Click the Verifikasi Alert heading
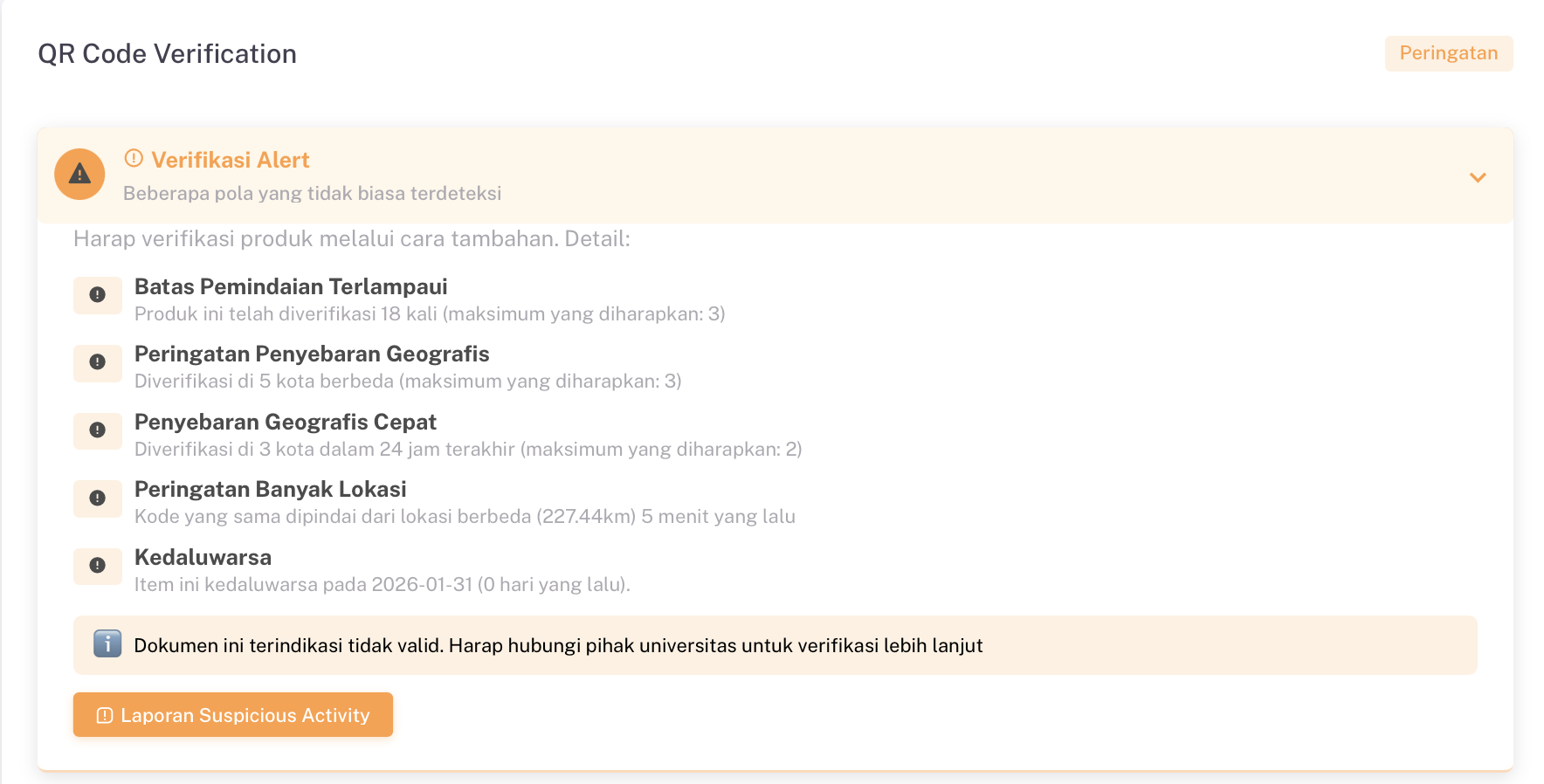1544x784 pixels. click(x=231, y=160)
